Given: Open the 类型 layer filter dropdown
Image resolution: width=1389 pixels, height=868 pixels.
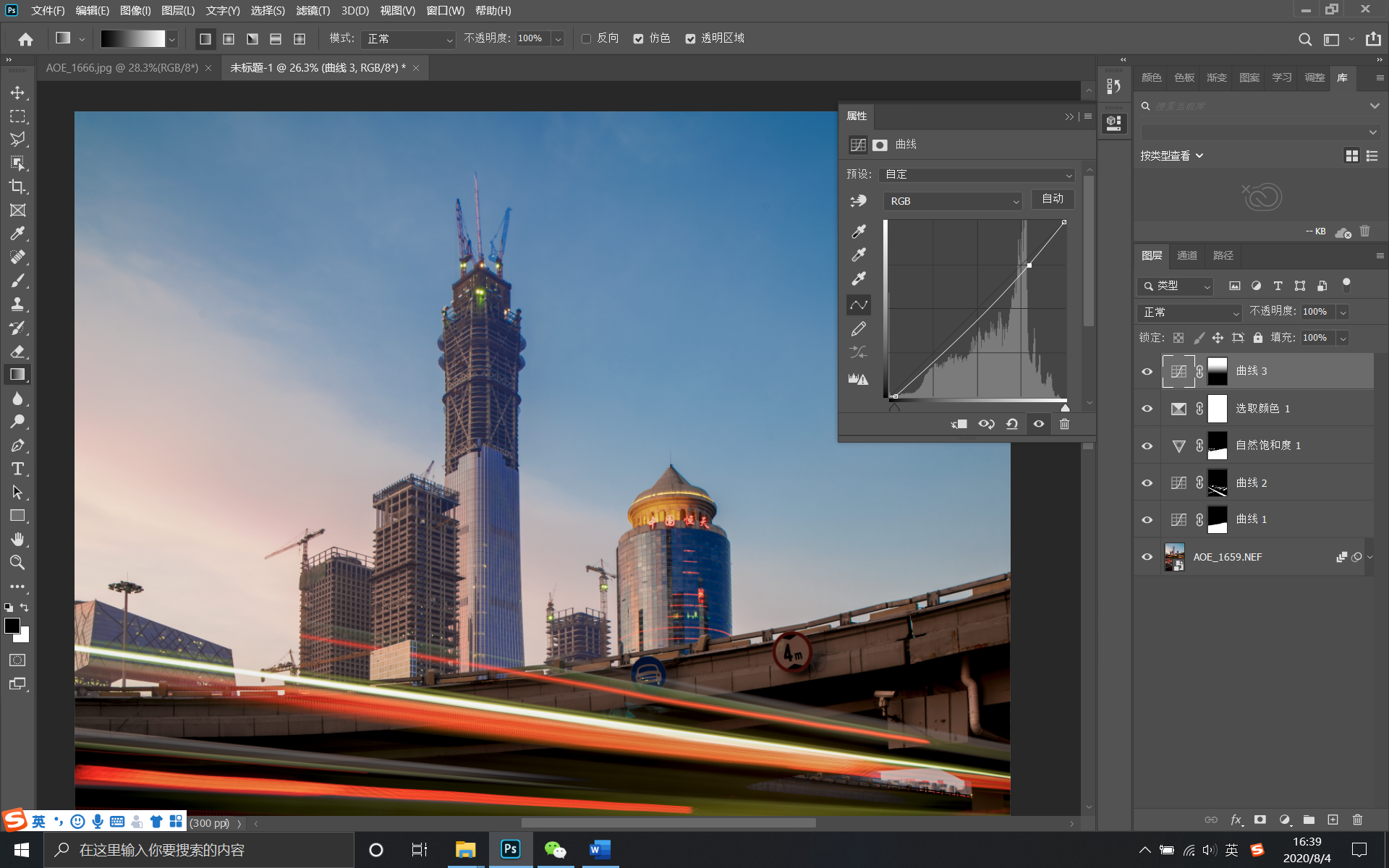Looking at the screenshot, I should (x=1175, y=286).
